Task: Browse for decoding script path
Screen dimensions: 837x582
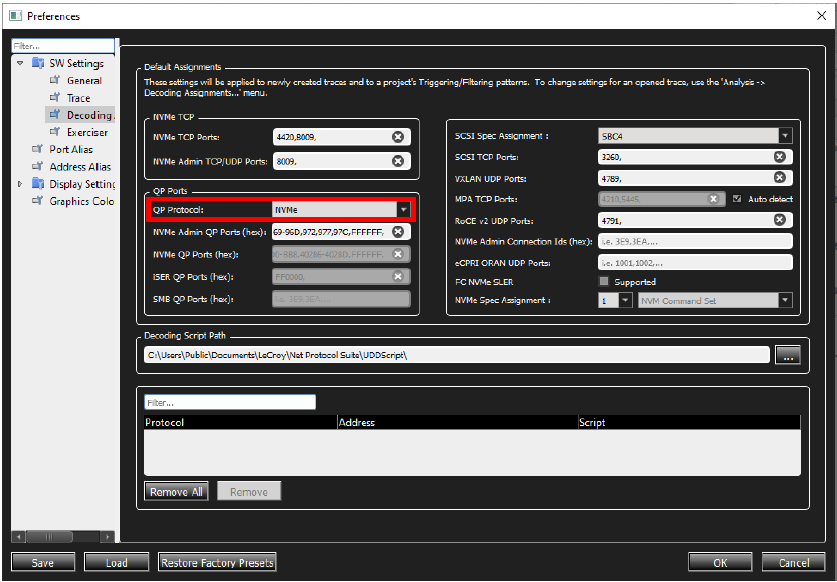Action: [x=788, y=355]
